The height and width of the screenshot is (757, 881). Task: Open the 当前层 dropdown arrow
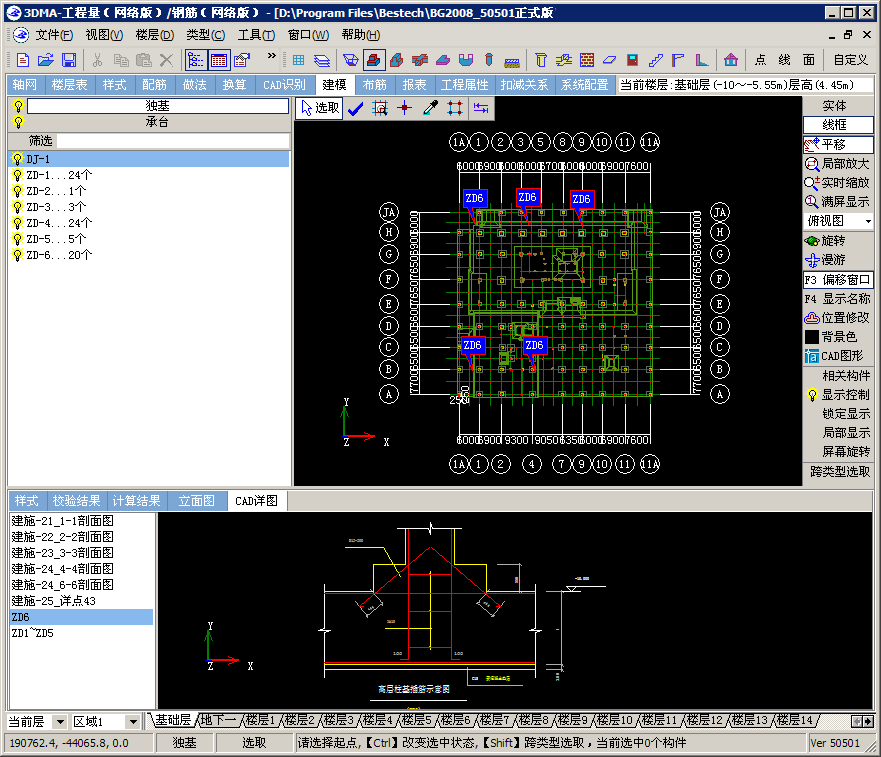[x=60, y=722]
